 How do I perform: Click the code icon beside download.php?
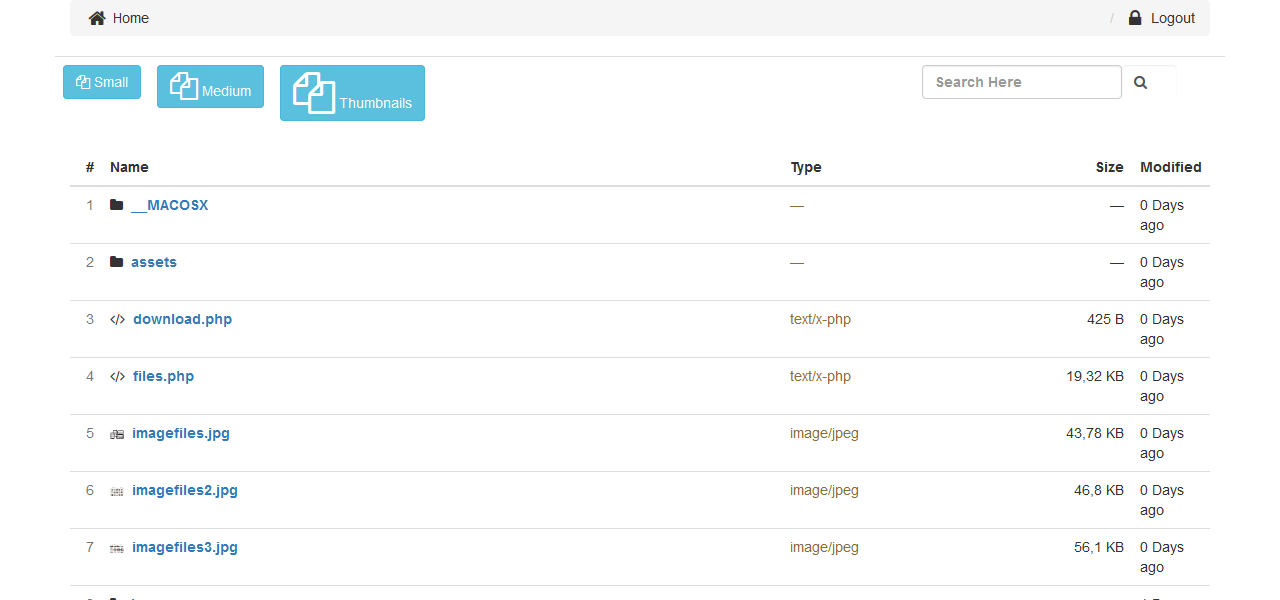tap(118, 320)
